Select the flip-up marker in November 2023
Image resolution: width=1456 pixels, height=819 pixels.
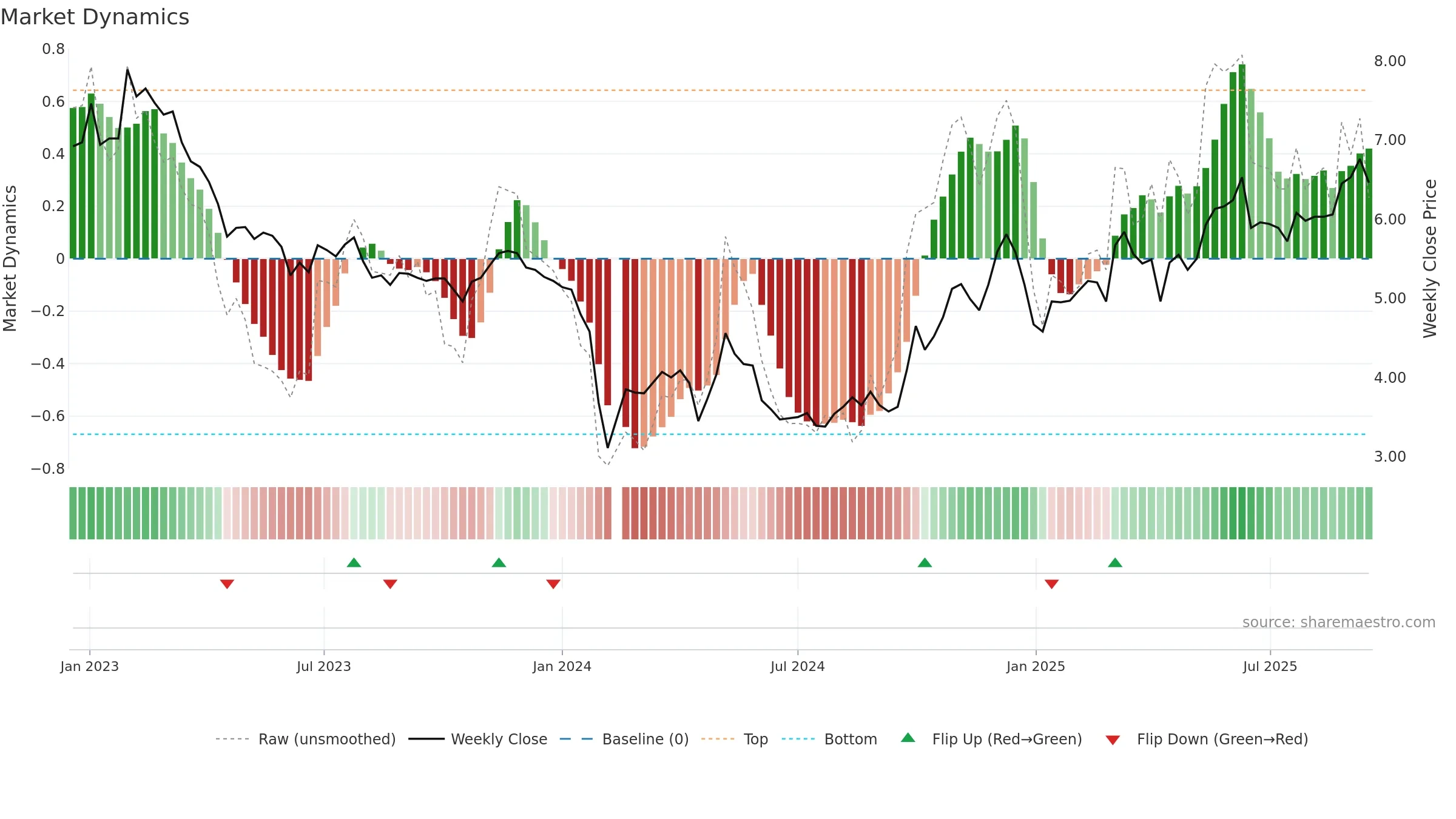tap(499, 562)
